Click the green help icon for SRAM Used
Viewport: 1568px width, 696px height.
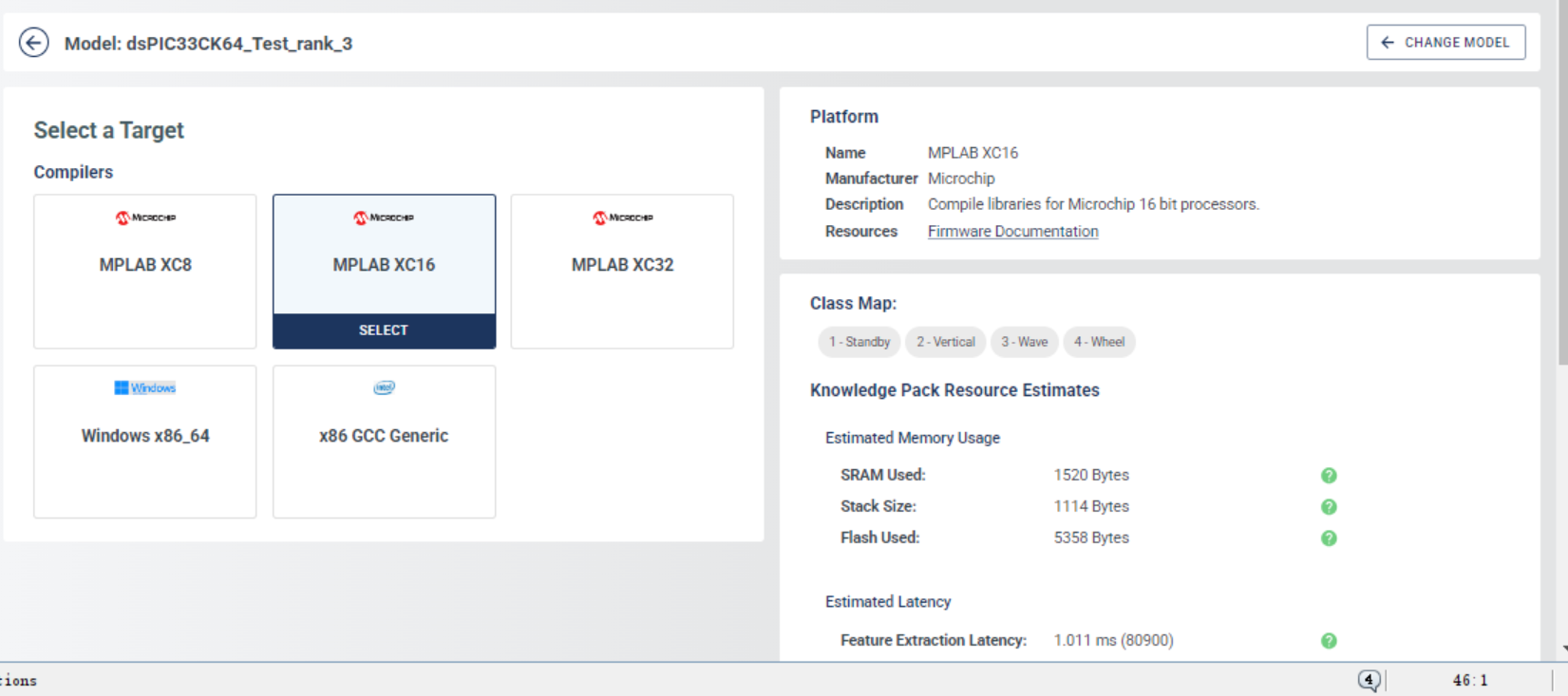pos(1329,476)
